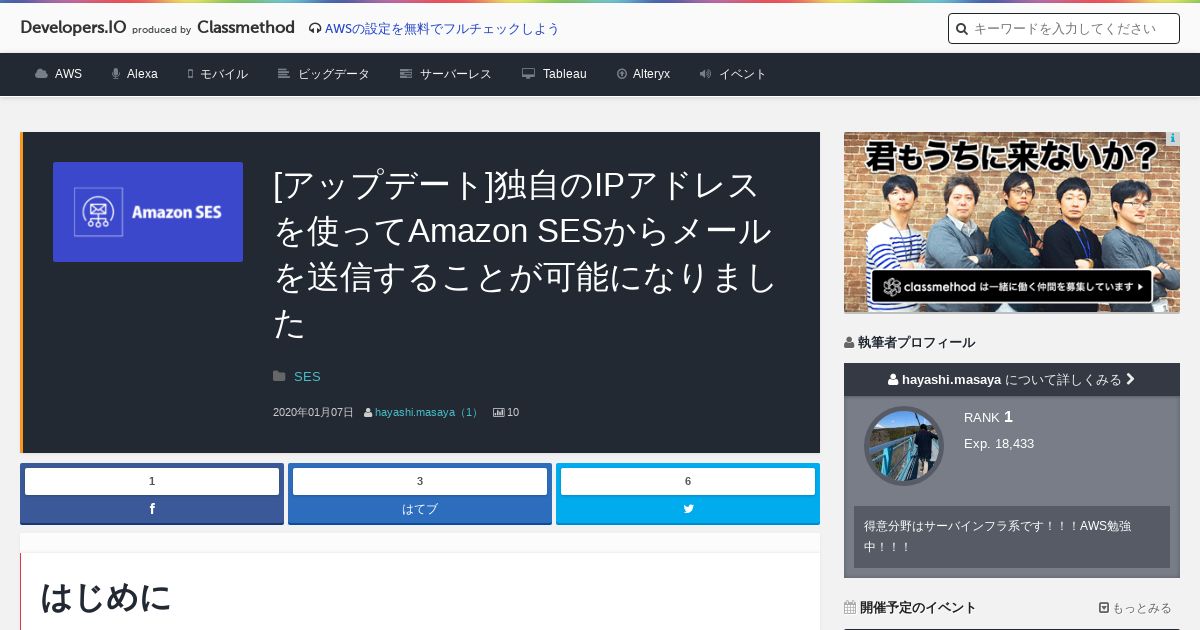Click the author avatar photo
The width and height of the screenshot is (1200, 630).
[904, 446]
